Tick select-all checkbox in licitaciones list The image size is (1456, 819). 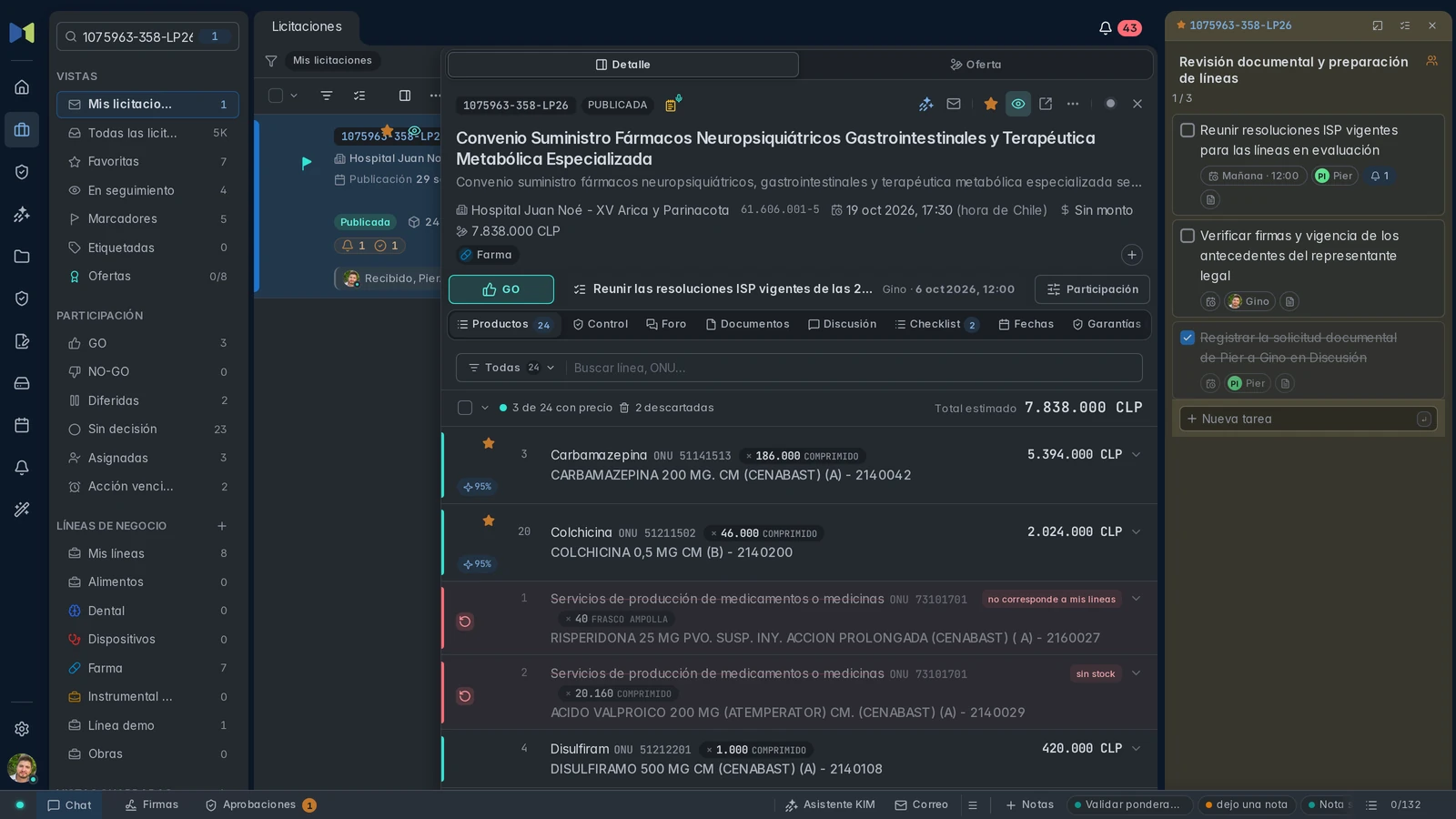[276, 96]
